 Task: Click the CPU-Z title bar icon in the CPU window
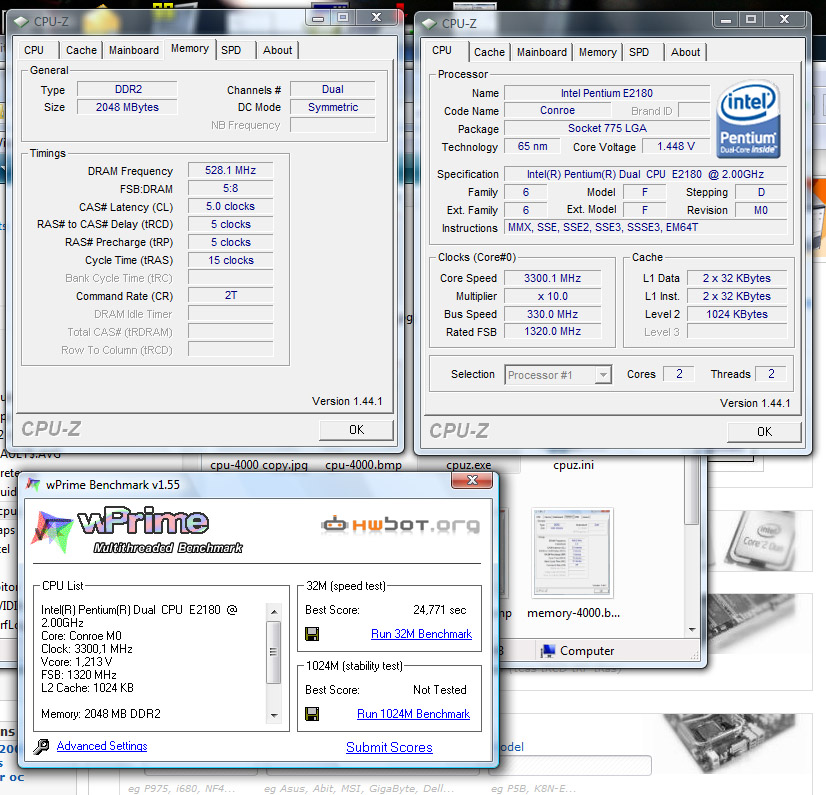coord(429,24)
